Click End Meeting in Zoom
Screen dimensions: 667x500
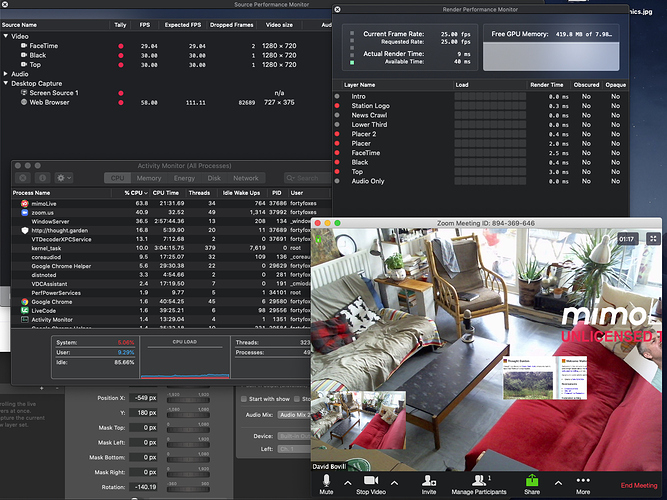click(x=638, y=485)
